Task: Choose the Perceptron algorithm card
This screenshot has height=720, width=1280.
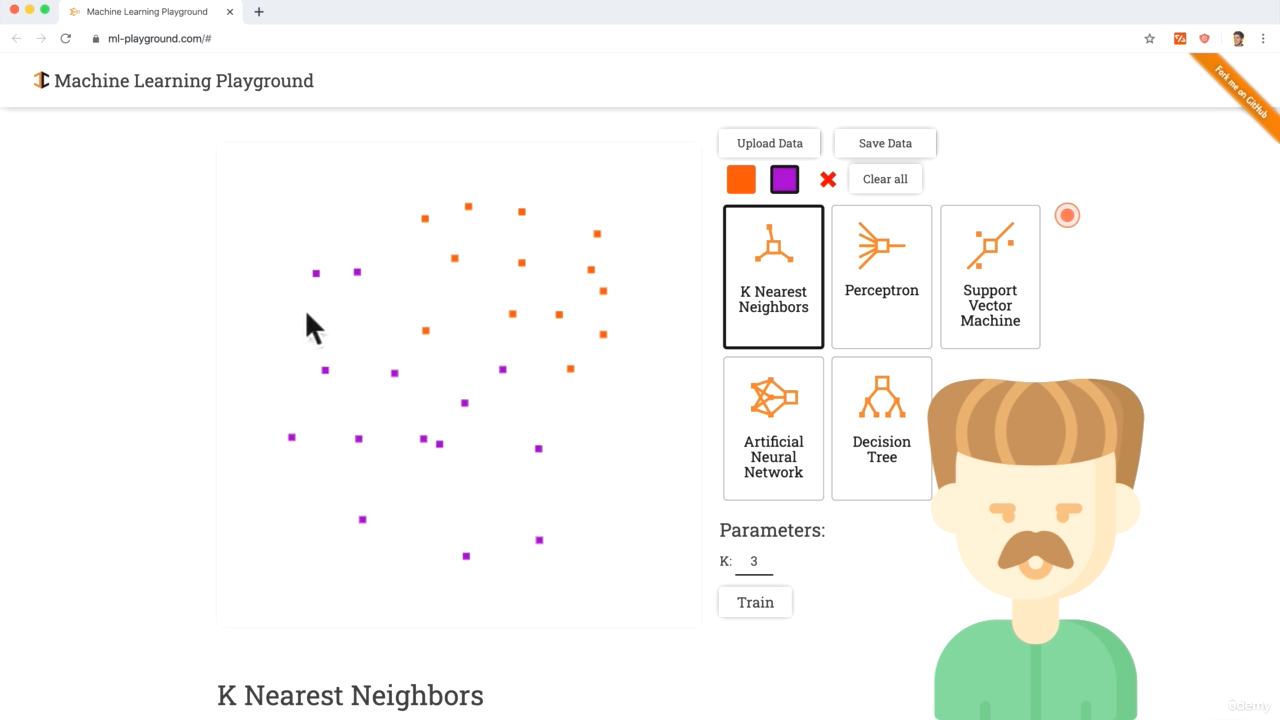Action: click(x=881, y=277)
